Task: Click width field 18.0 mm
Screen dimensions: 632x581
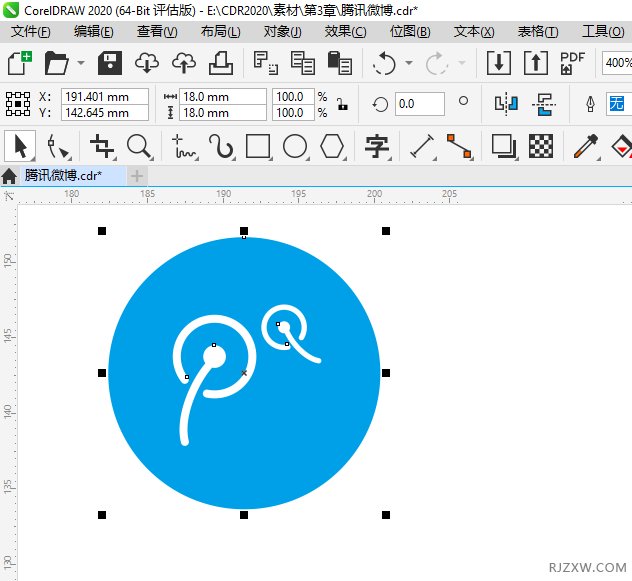Action: pos(222,97)
